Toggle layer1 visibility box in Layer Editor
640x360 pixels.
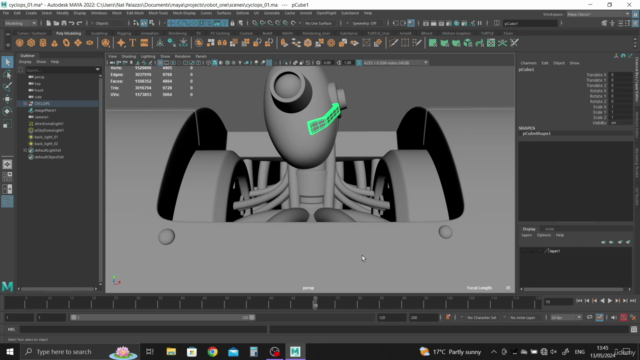click(524, 251)
